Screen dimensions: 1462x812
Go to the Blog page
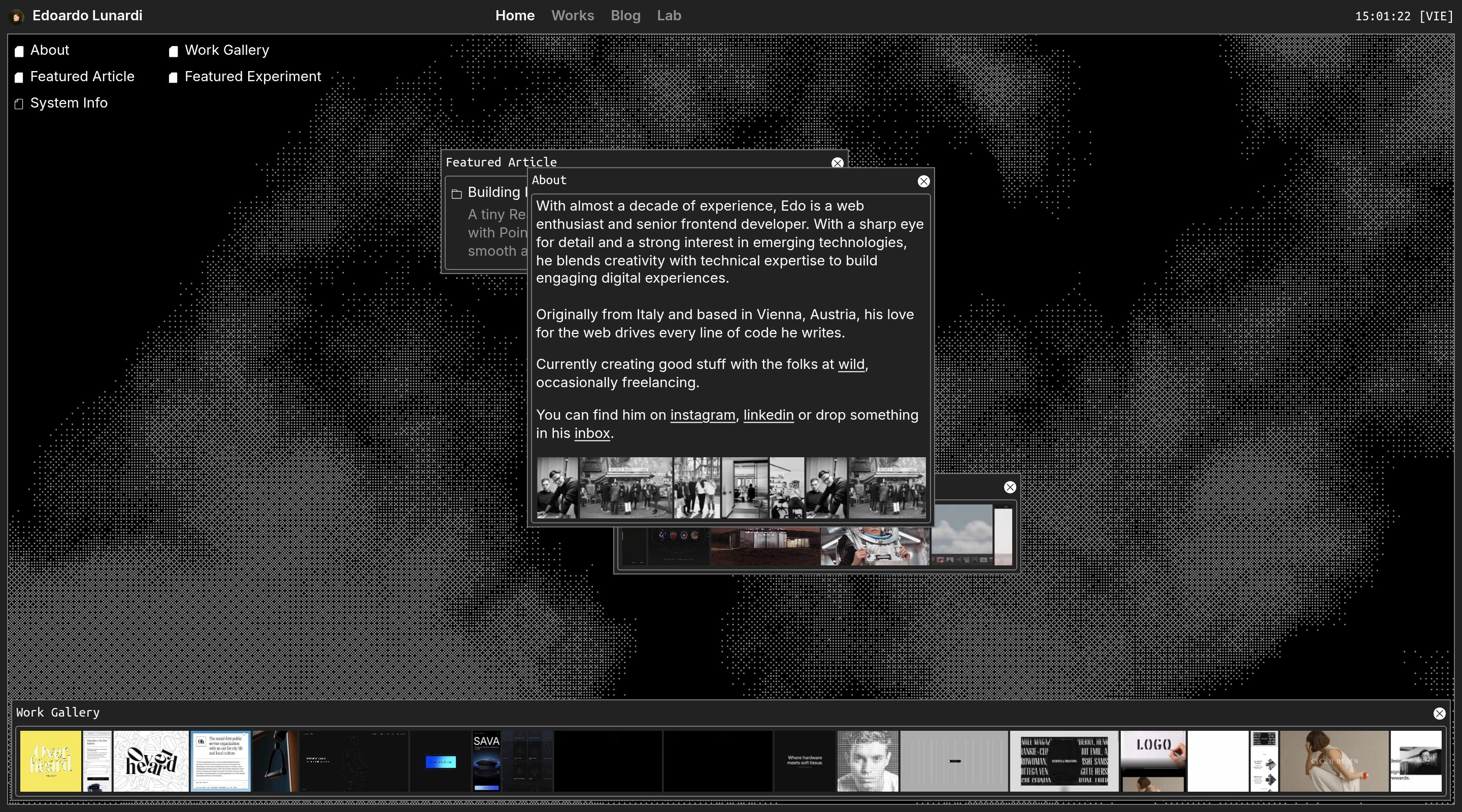[x=625, y=16]
